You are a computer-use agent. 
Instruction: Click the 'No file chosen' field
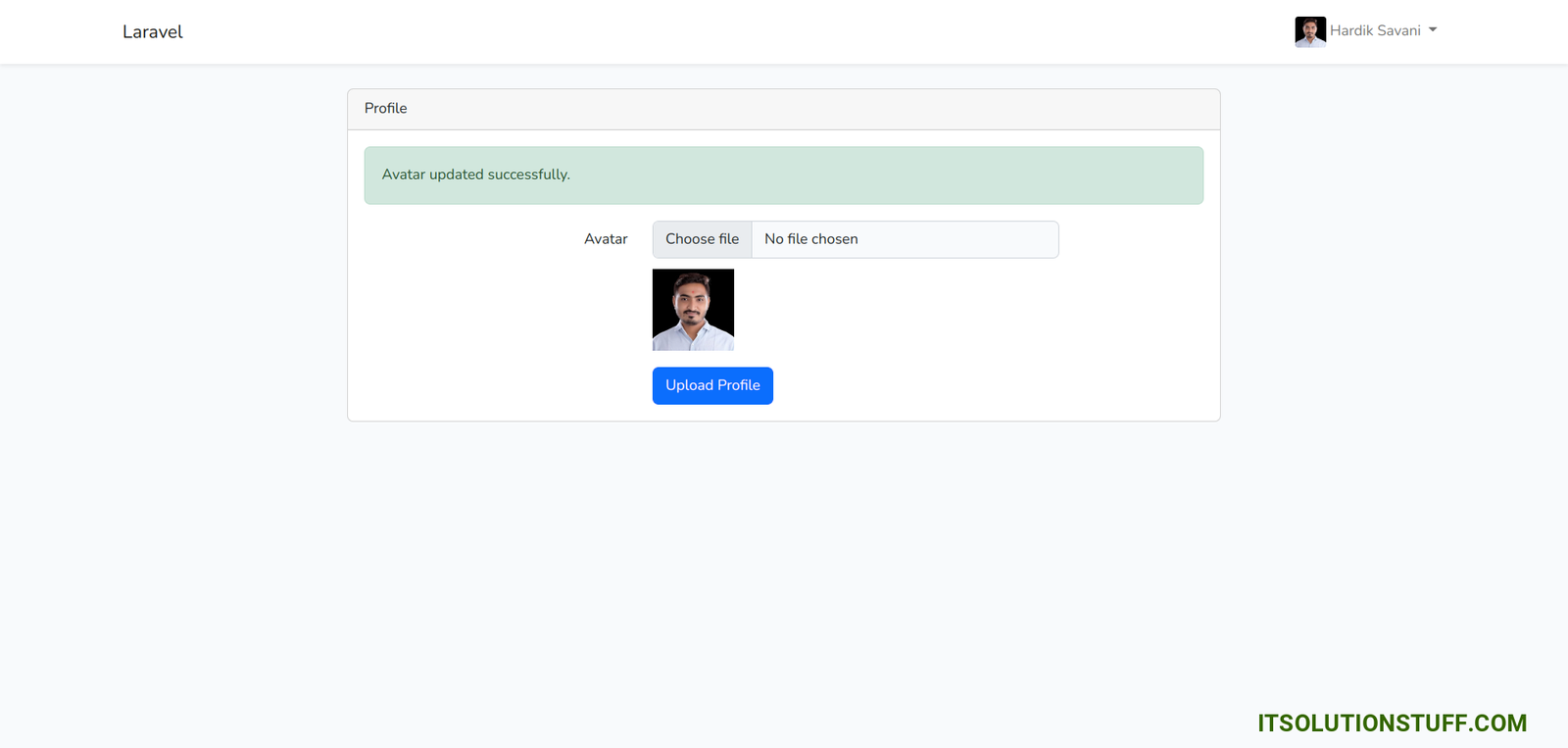tap(904, 239)
